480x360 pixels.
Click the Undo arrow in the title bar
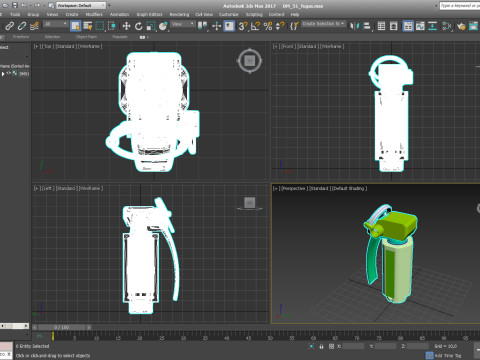[x=24, y=5]
